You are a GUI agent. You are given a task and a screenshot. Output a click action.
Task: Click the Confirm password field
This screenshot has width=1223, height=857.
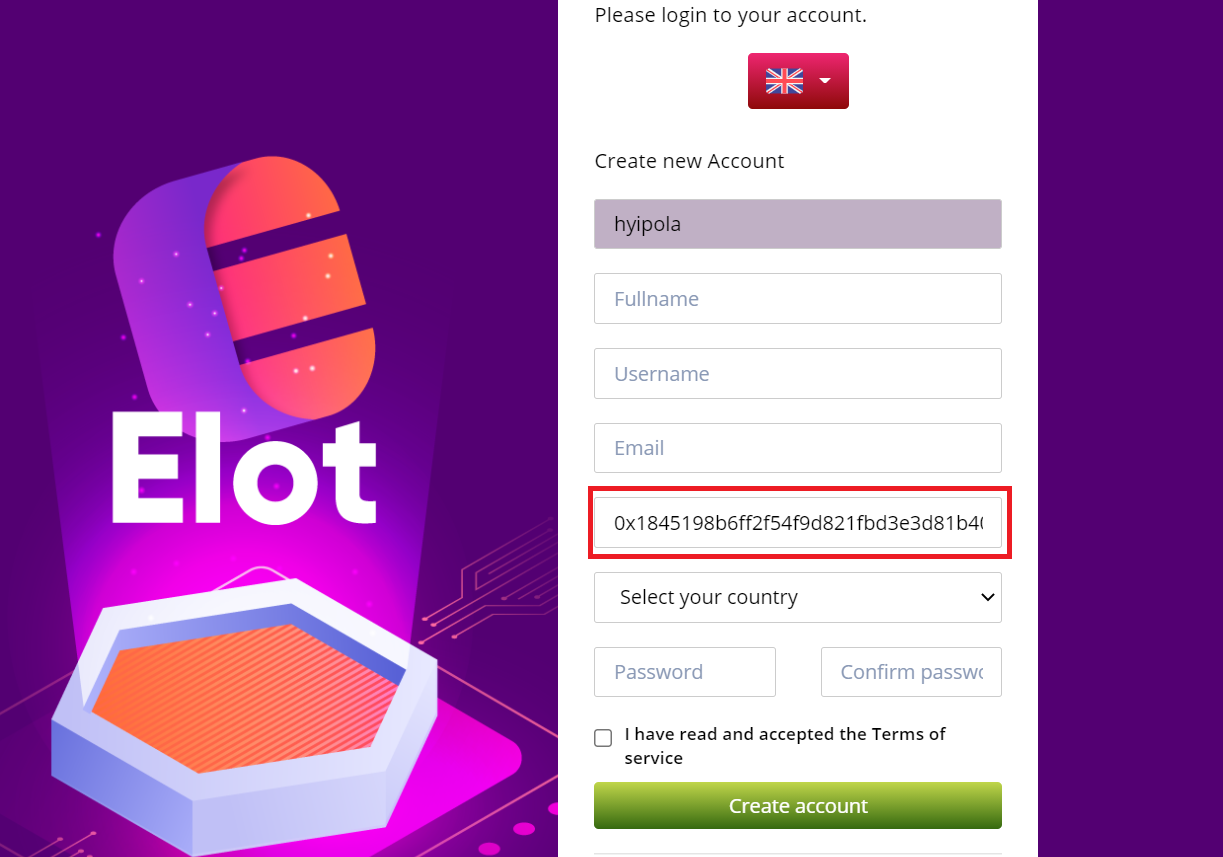click(910, 672)
